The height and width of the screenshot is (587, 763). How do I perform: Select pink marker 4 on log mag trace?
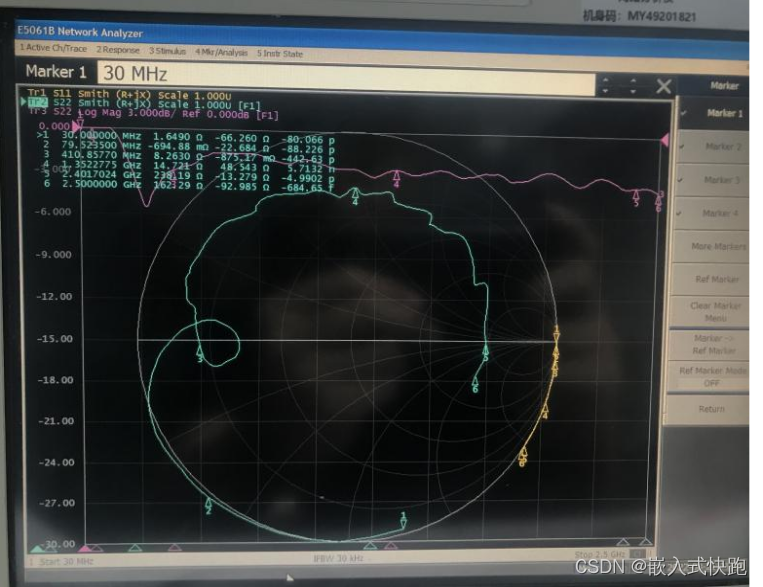[397, 179]
